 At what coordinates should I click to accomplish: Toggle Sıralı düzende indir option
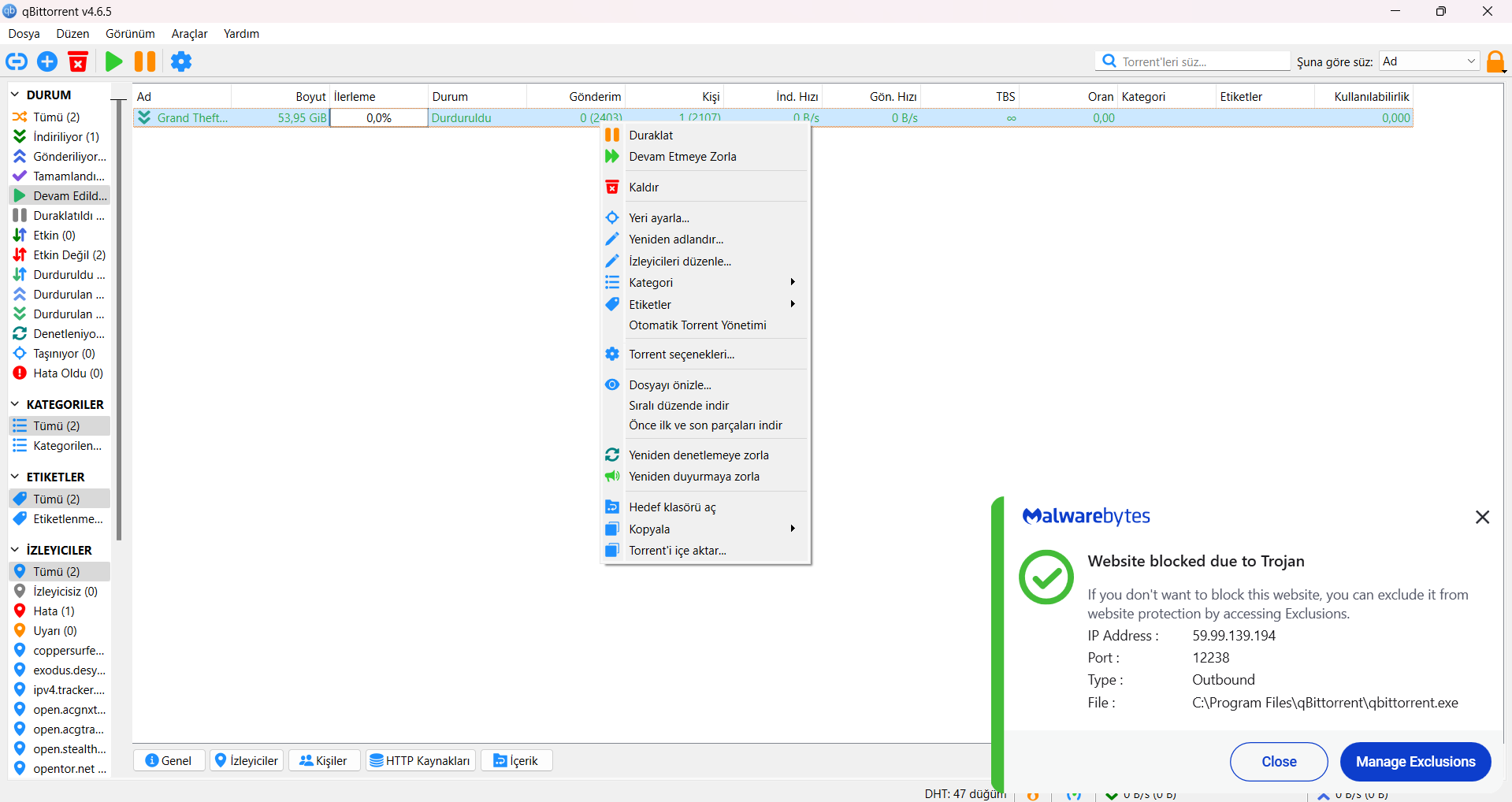pyautogui.click(x=706, y=405)
